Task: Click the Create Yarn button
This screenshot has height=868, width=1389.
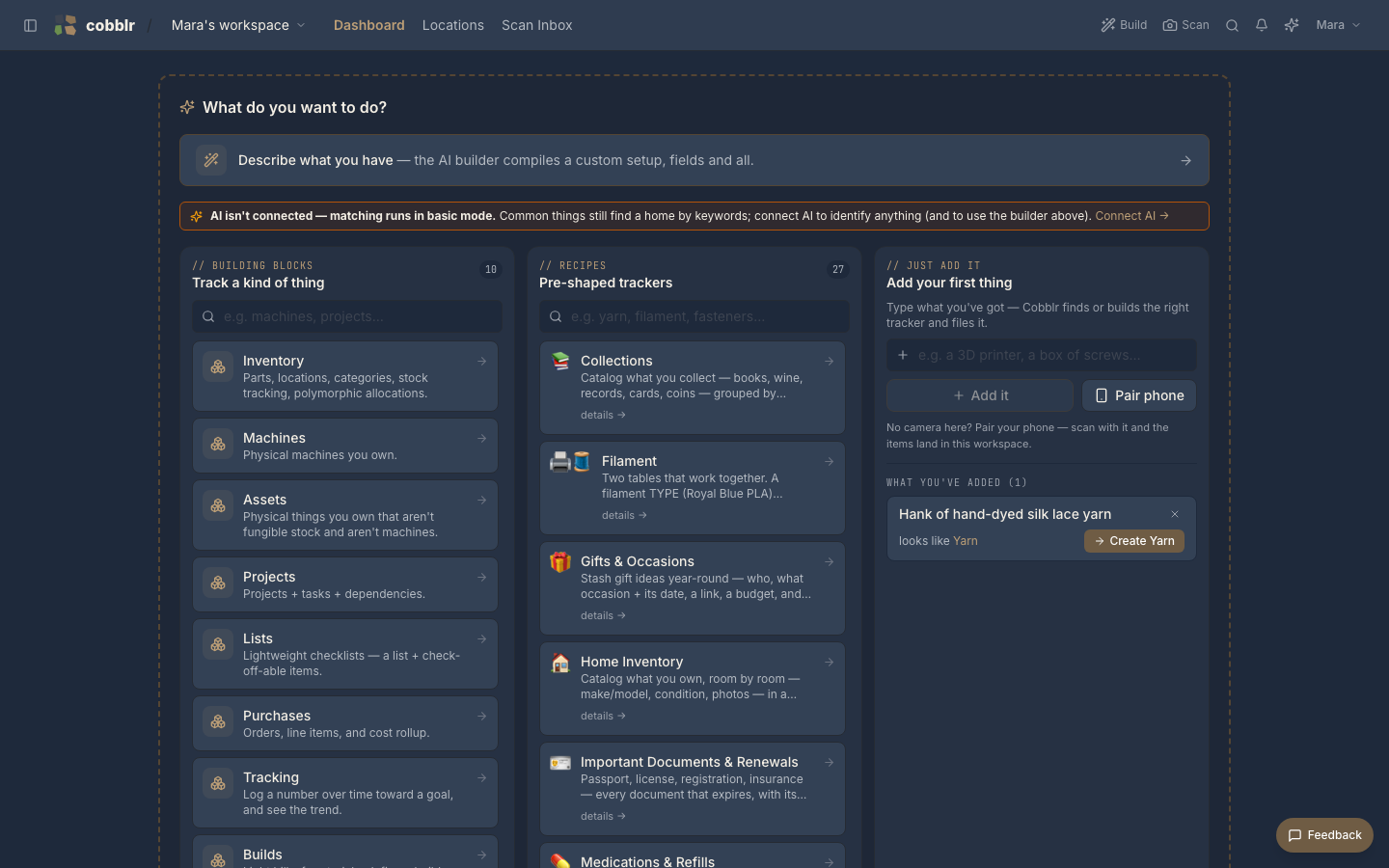Action: pos(1134,541)
